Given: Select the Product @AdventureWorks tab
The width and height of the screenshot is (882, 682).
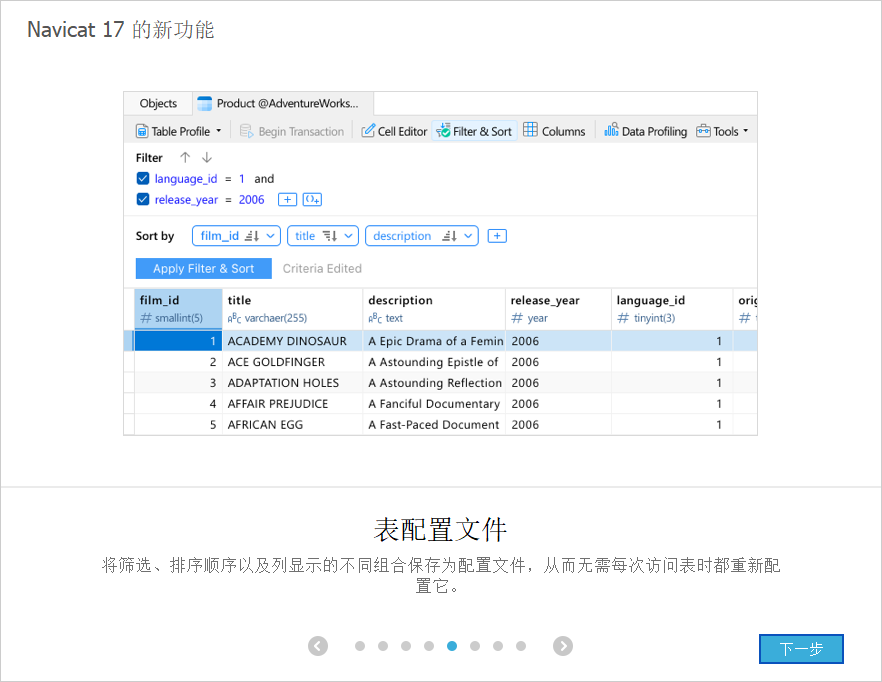Looking at the screenshot, I should (283, 104).
